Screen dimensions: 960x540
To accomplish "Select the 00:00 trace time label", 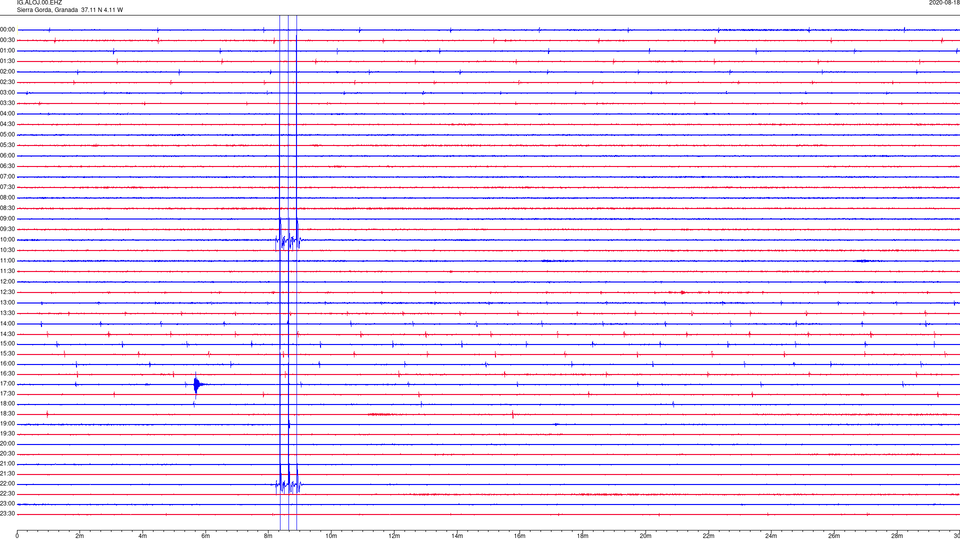I will pyautogui.click(x=7, y=29).
